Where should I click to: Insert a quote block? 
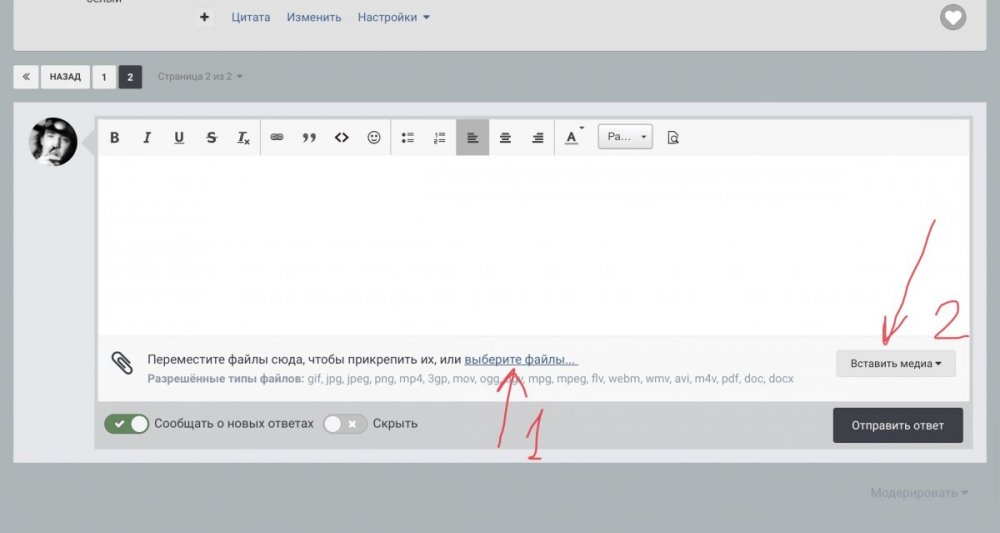[309, 138]
